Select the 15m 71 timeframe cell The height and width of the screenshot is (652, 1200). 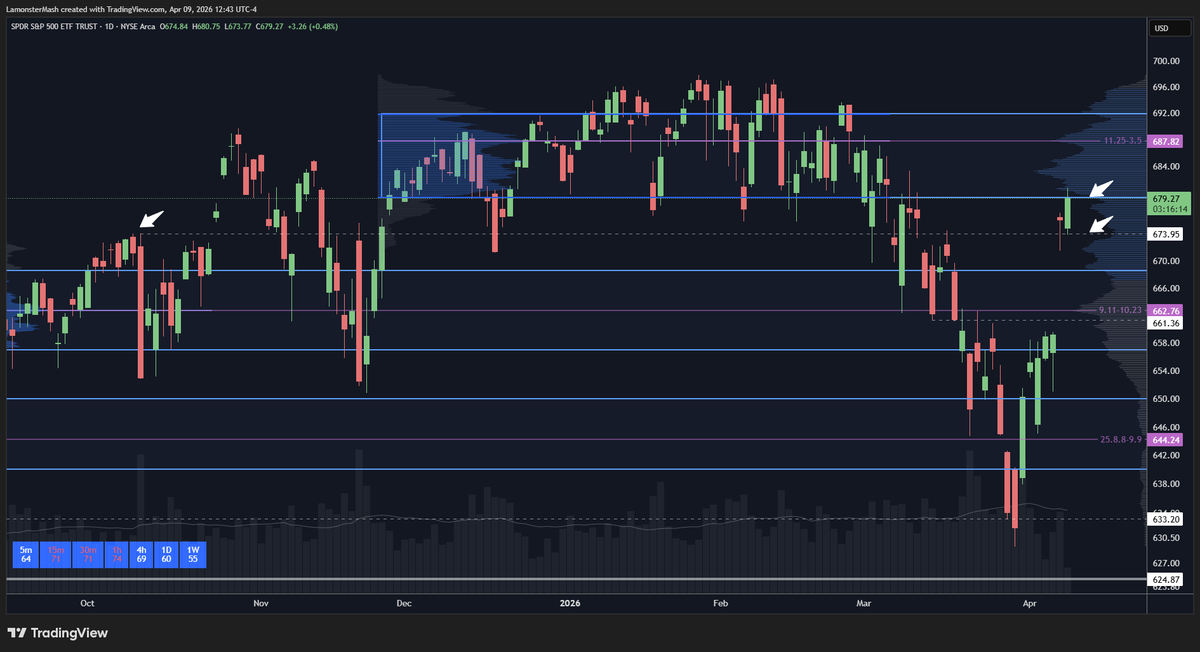pyautogui.click(x=57, y=555)
